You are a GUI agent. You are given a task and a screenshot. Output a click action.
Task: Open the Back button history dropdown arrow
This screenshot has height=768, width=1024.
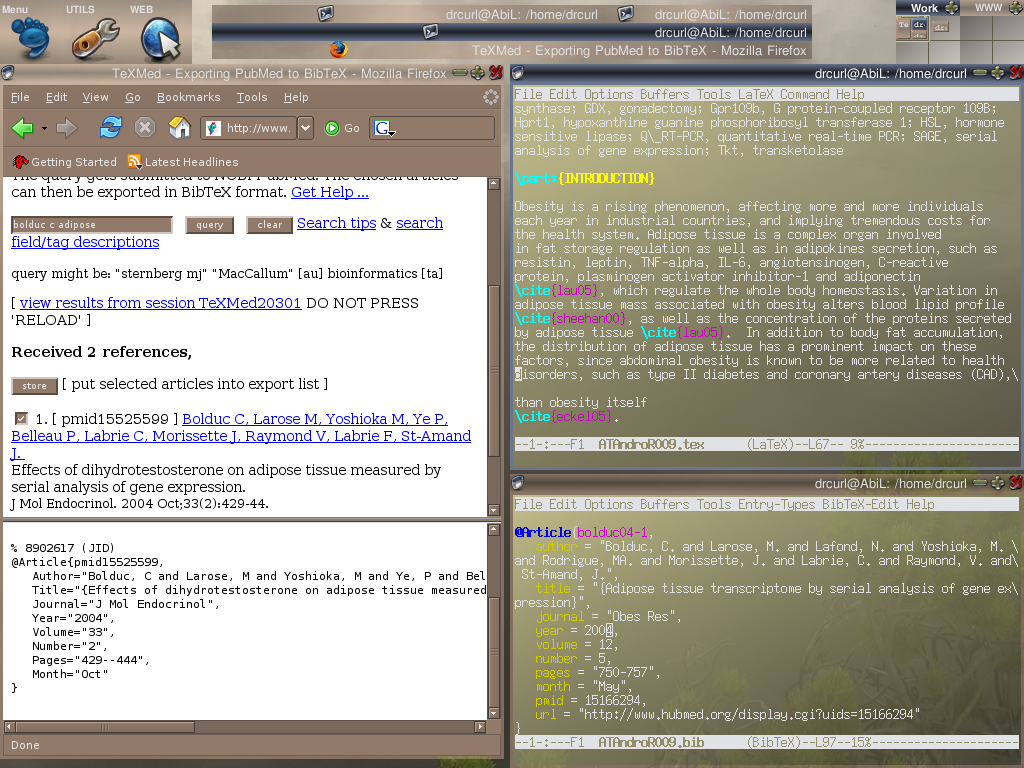[x=43, y=128]
